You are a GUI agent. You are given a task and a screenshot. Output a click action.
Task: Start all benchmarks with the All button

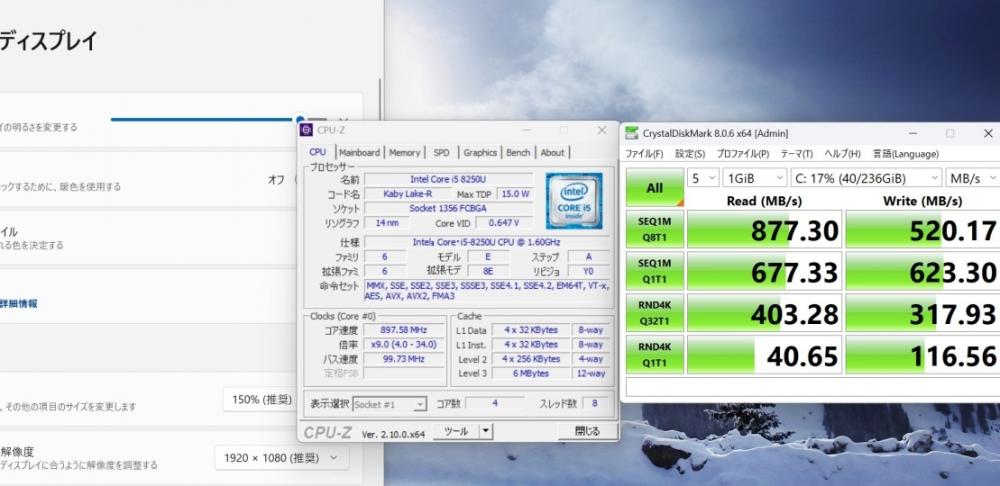(654, 188)
